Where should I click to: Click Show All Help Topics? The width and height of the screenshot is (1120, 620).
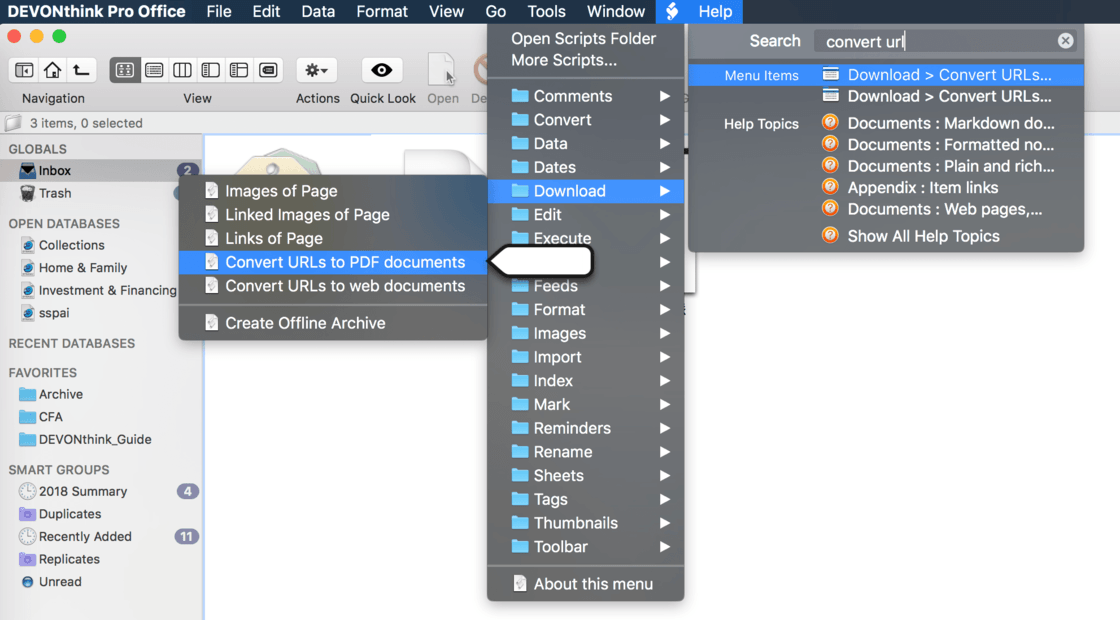click(x=922, y=236)
